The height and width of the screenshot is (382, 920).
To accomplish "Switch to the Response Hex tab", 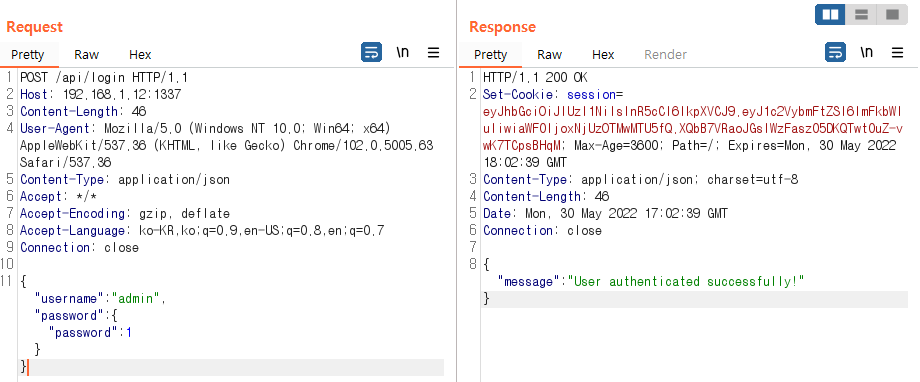I will click(x=603, y=55).
